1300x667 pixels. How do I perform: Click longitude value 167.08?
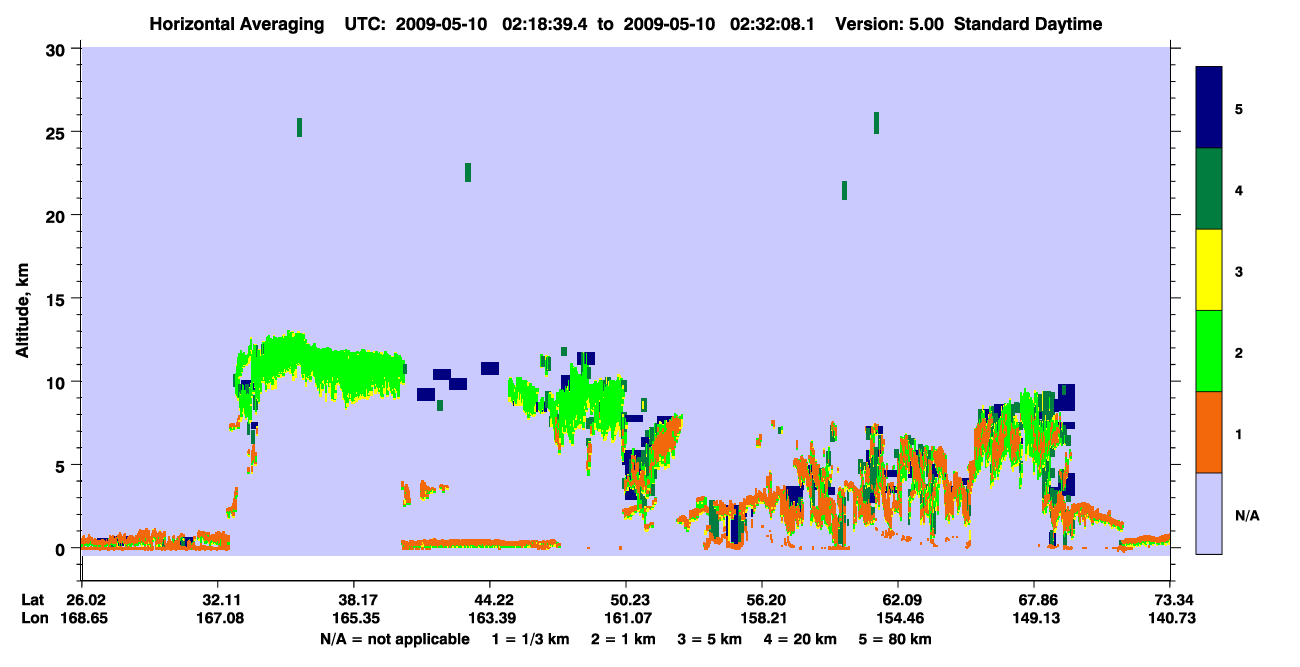click(221, 618)
